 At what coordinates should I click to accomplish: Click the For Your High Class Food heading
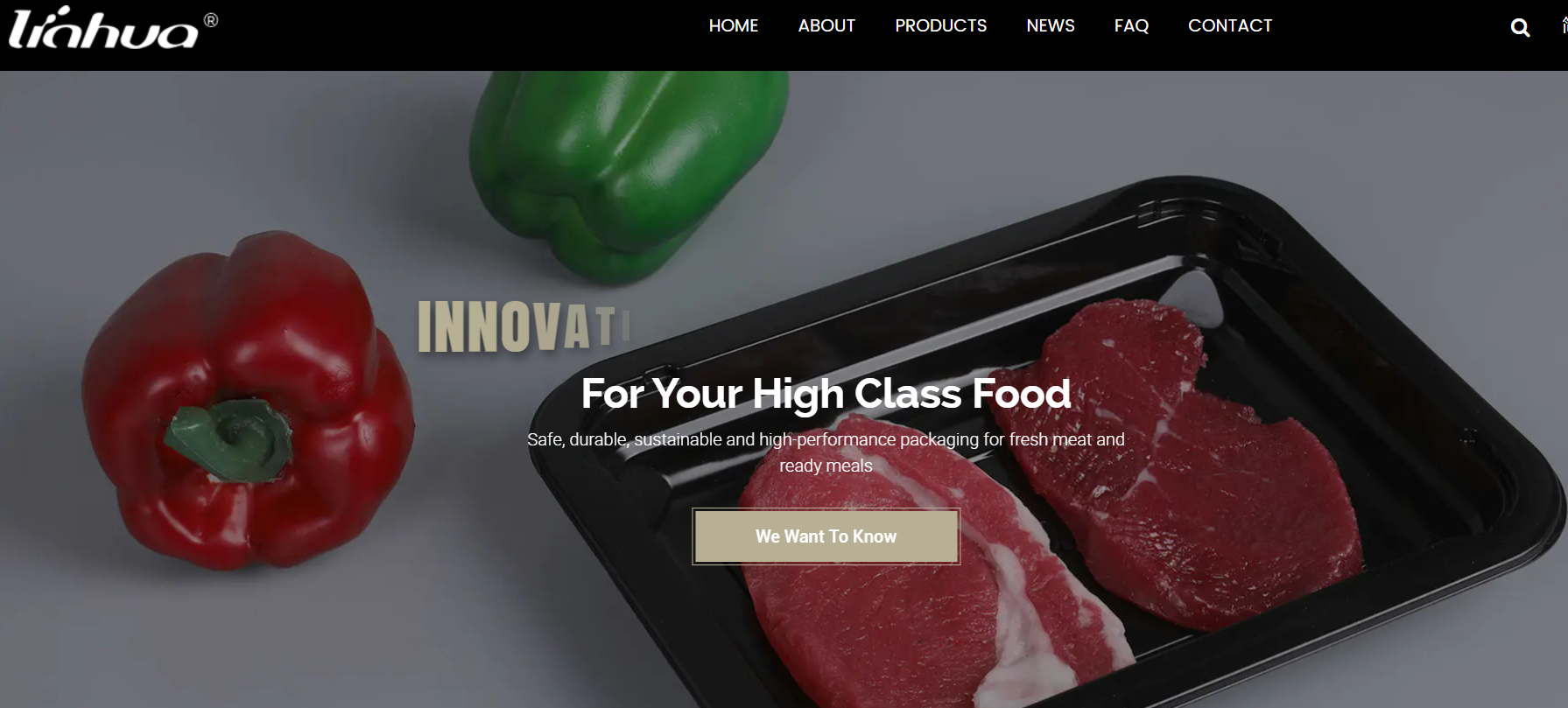[826, 394]
